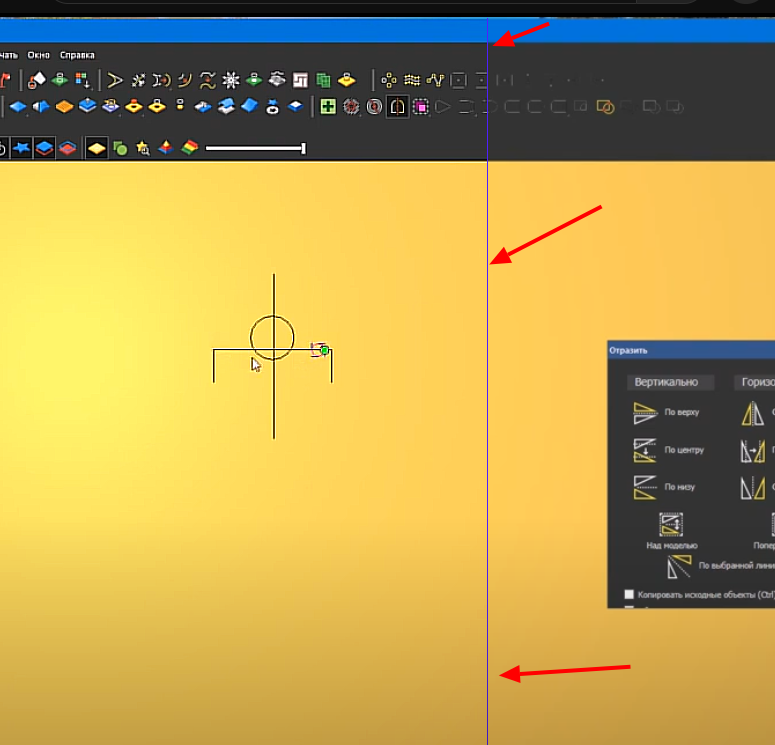Image resolution: width=775 pixels, height=745 pixels.
Task: Click the purple plane with padlock icon
Action: 110,106
